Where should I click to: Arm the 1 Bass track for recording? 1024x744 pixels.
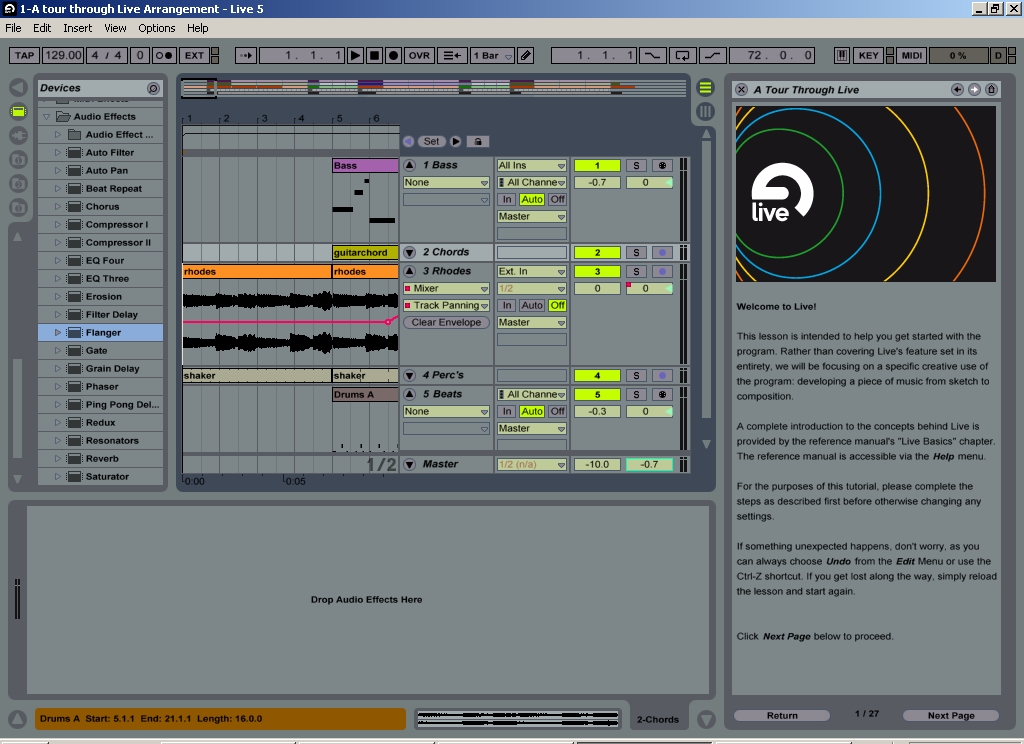[x=662, y=165]
